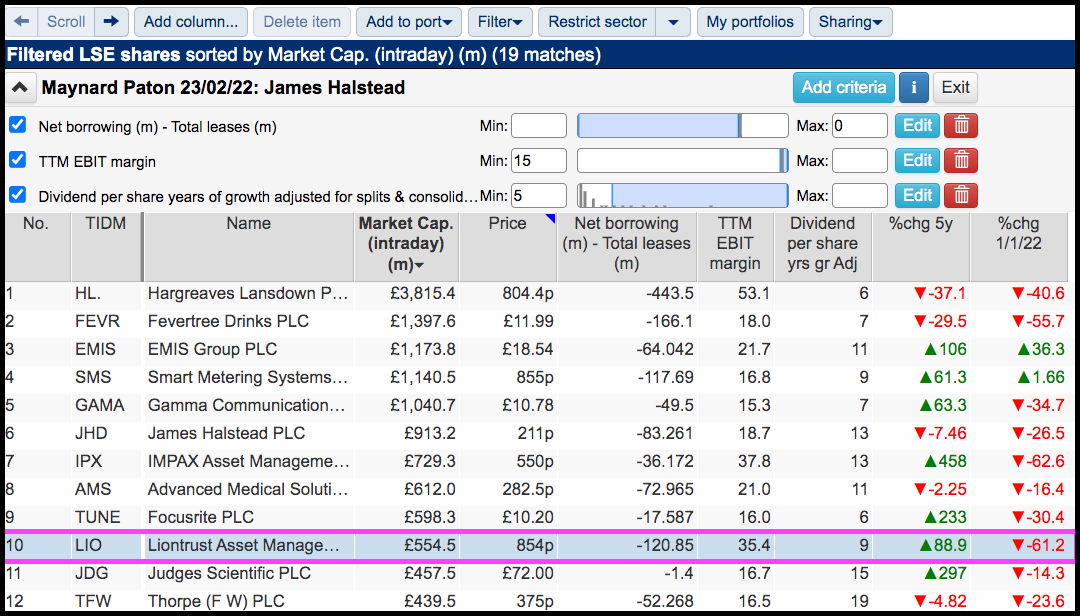1080x616 pixels.
Task: Toggle the TTM EBIT margin checkbox
Action: click(x=18, y=161)
